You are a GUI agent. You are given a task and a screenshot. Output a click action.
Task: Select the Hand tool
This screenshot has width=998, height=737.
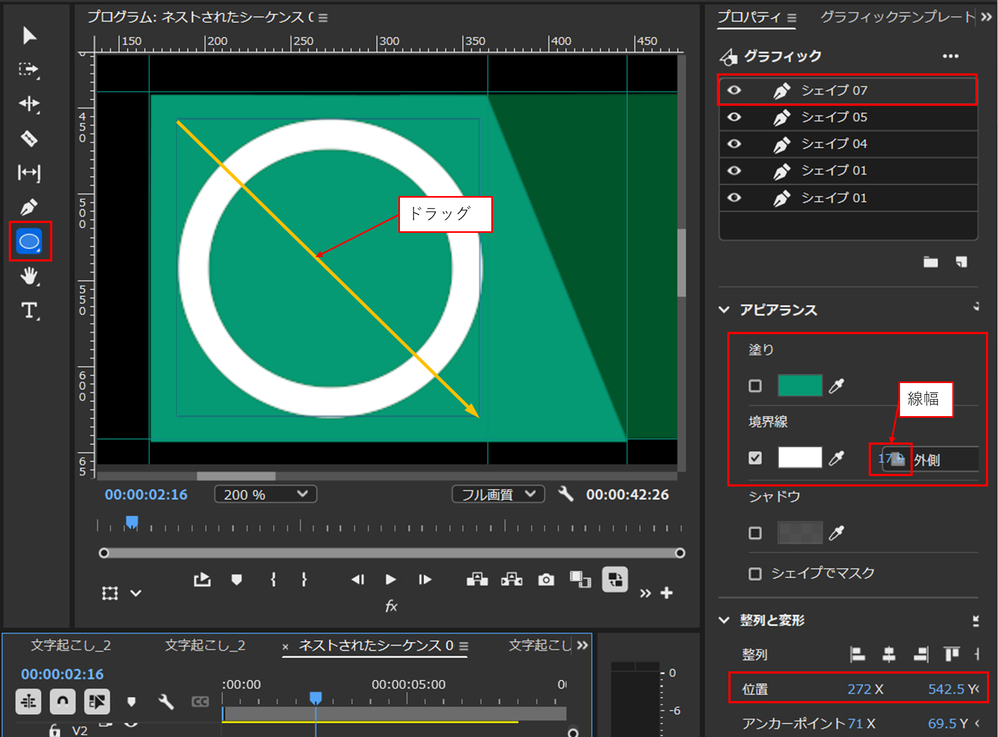pos(29,277)
